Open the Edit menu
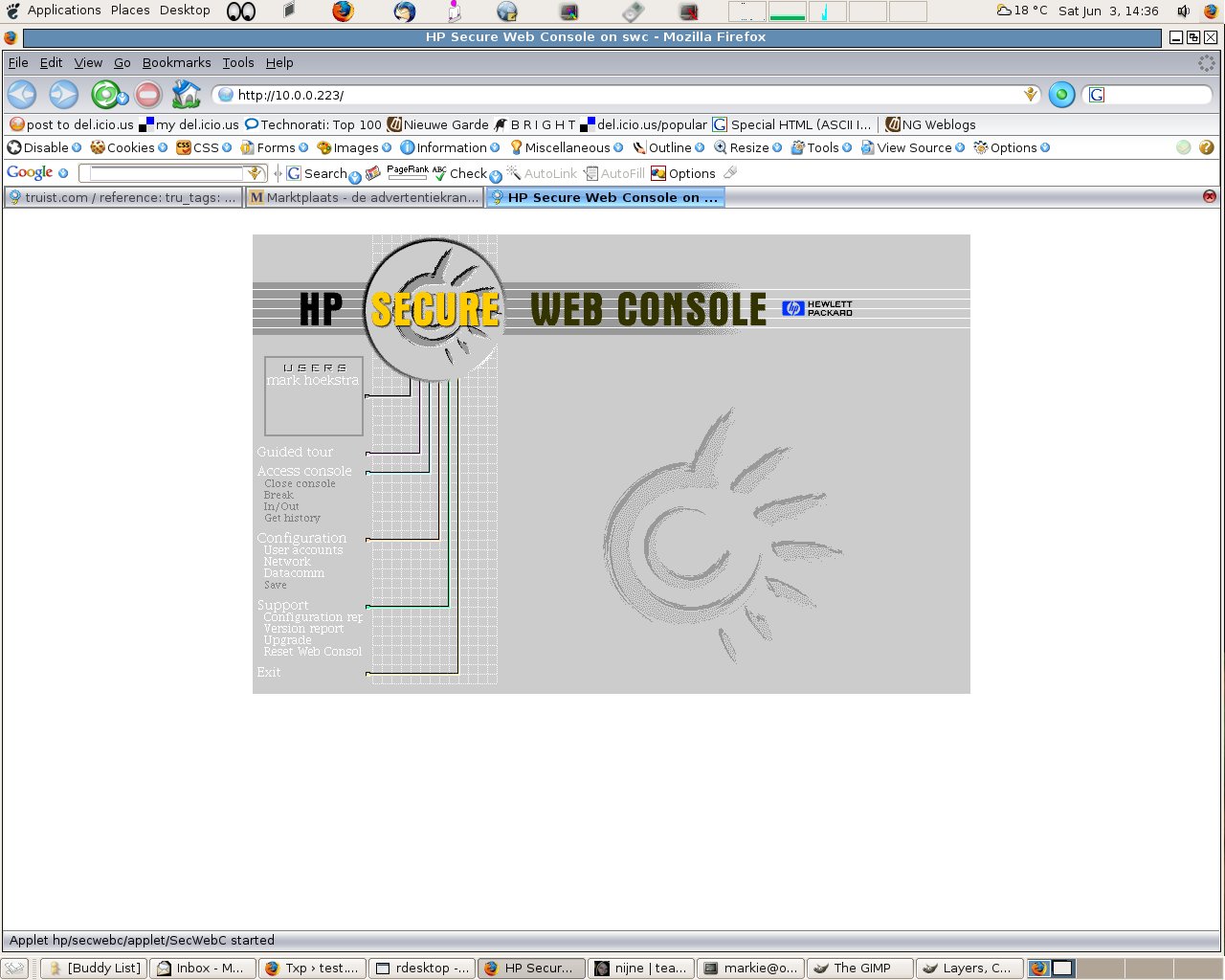Image resolution: width=1225 pixels, height=980 pixels. pos(51,62)
